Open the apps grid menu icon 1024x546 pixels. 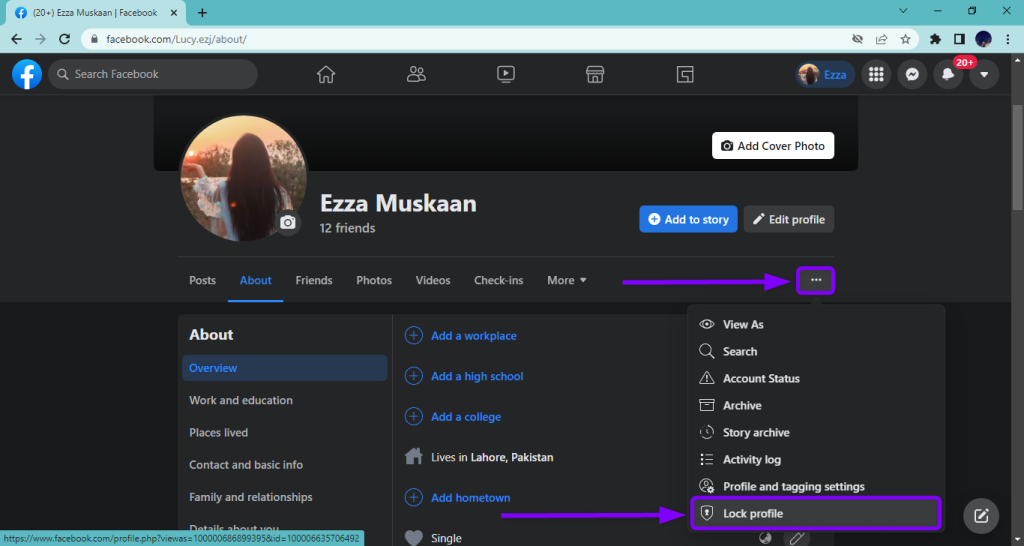point(876,74)
